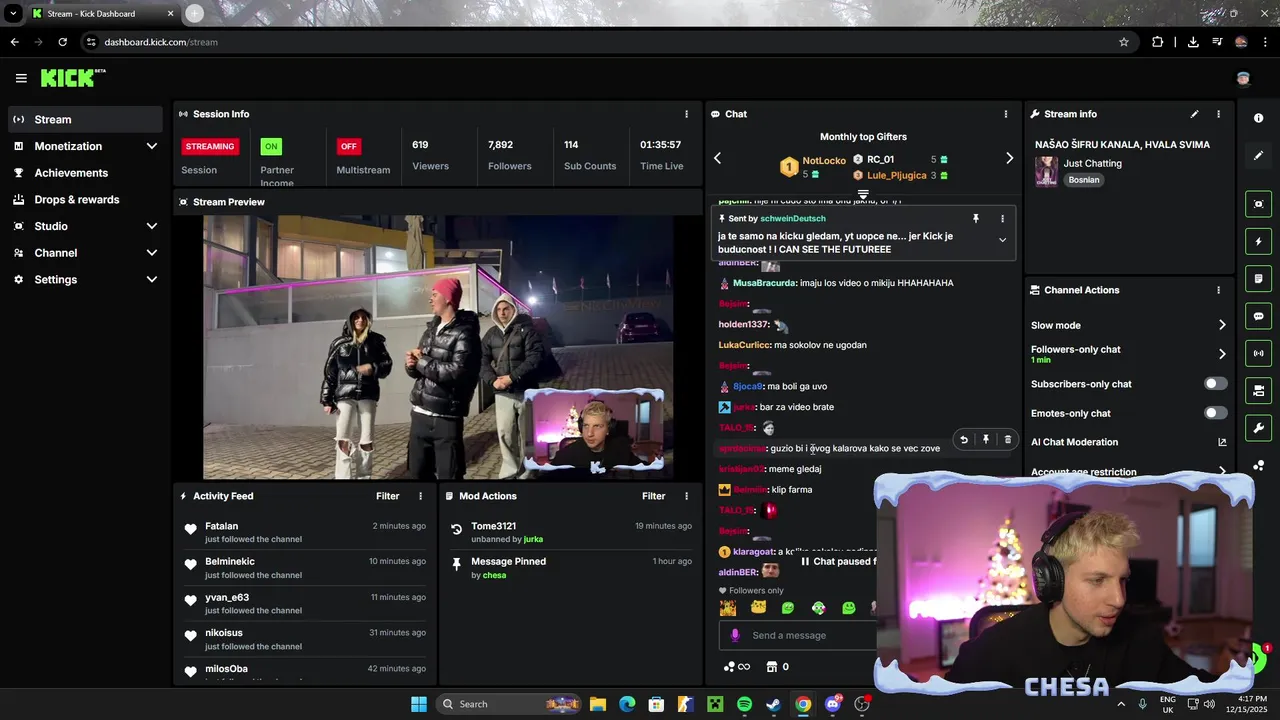The height and width of the screenshot is (720, 1280).
Task: Click the info icon in right toolbar
Action: [1258, 118]
